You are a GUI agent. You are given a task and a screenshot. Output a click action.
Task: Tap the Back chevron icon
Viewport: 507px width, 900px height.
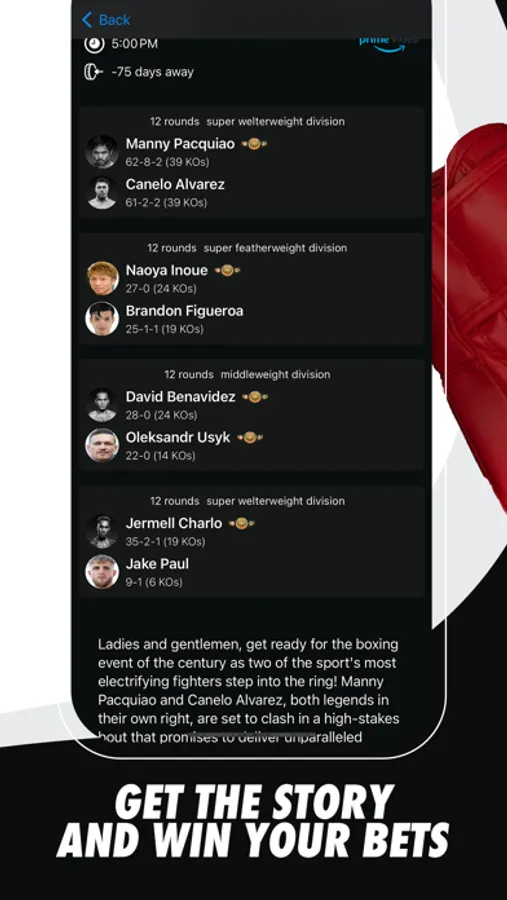(87, 20)
